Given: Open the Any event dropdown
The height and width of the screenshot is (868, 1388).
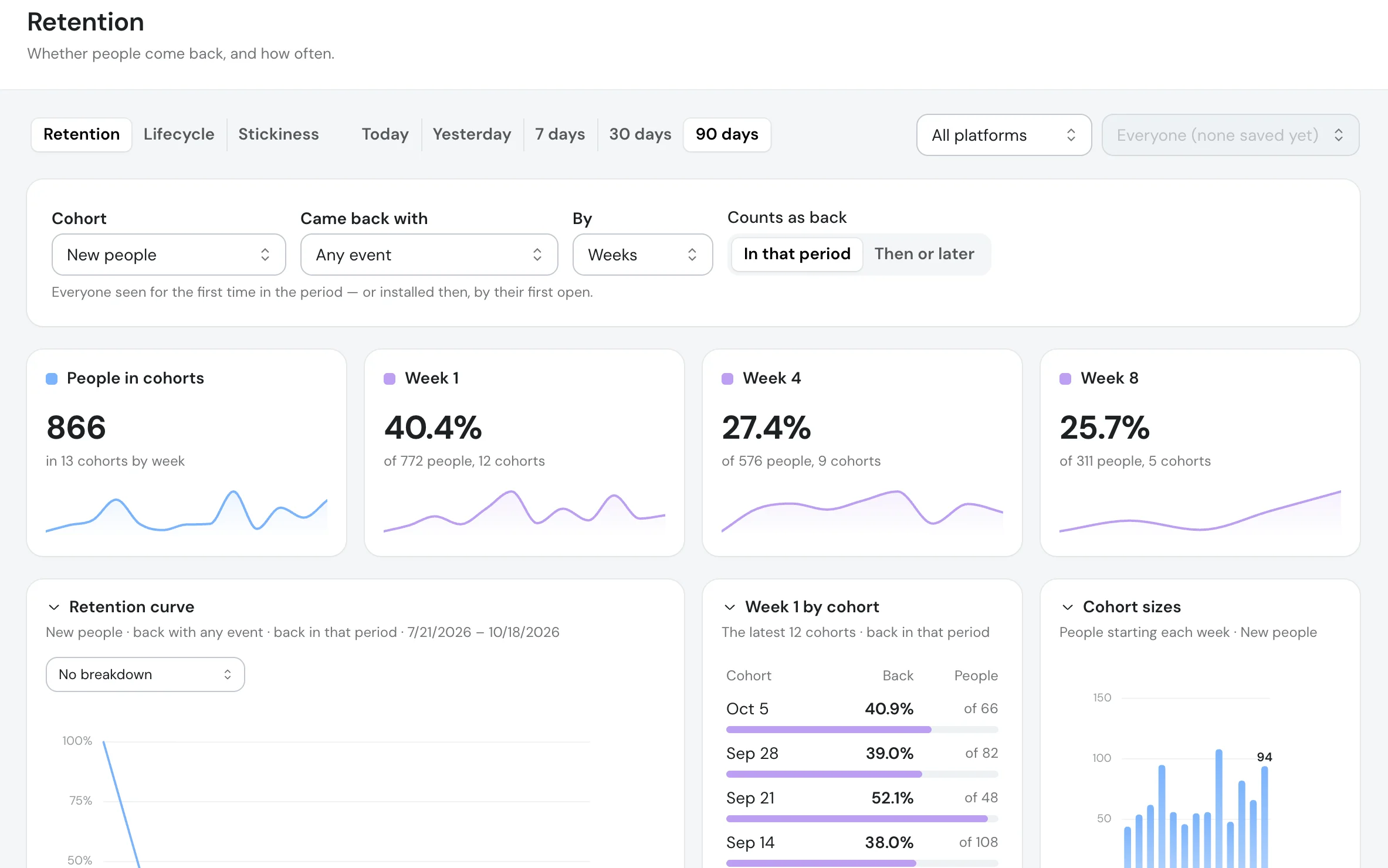Looking at the screenshot, I should point(429,255).
